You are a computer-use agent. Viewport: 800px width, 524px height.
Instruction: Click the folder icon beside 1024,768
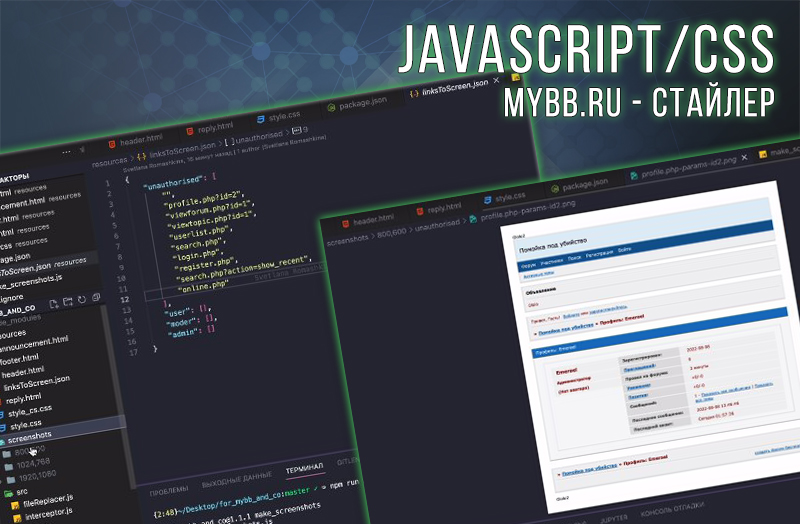click(9, 467)
